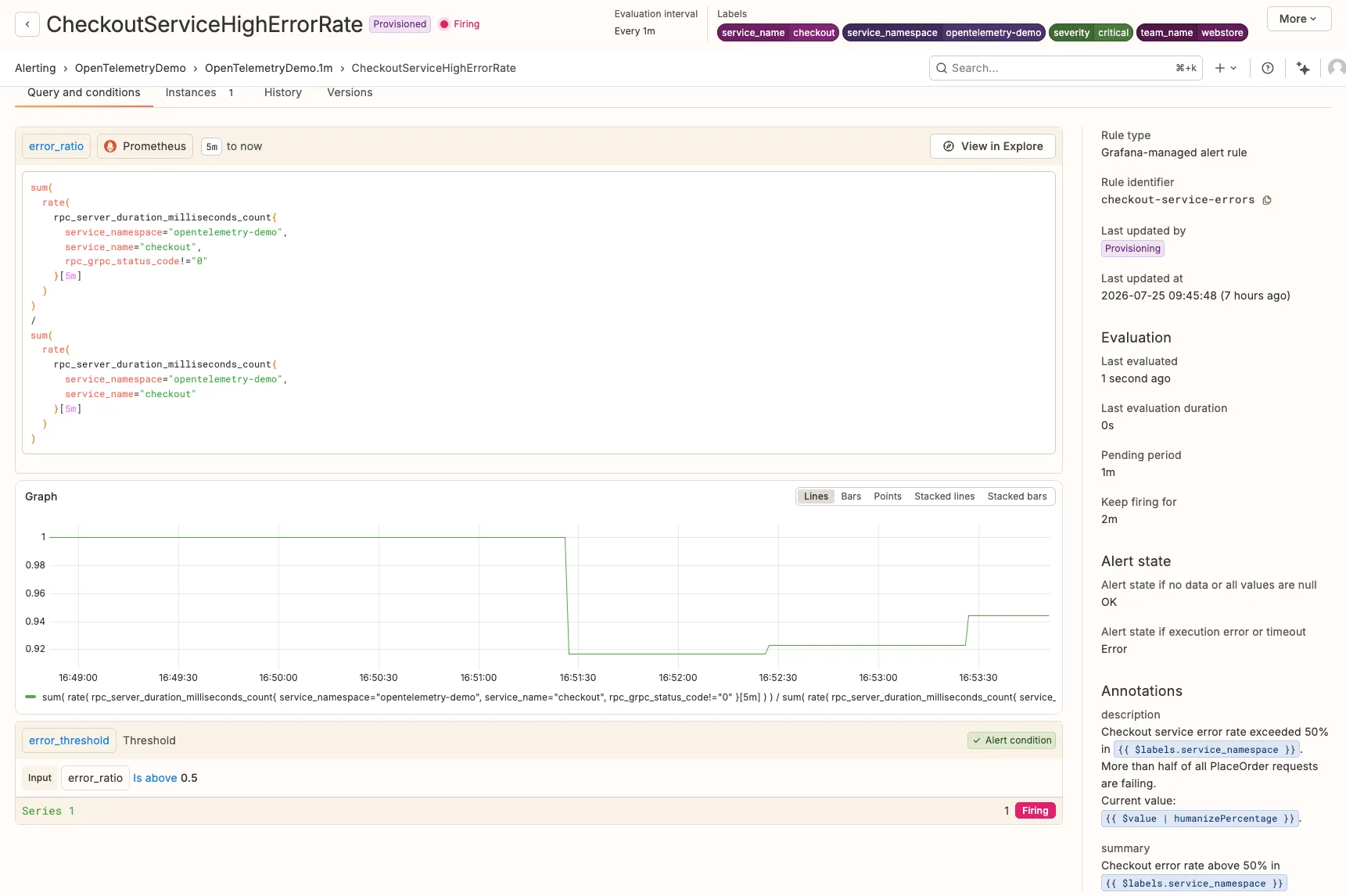Click the compass icon in View in Explore
The width and height of the screenshot is (1346, 896).
pos(949,146)
